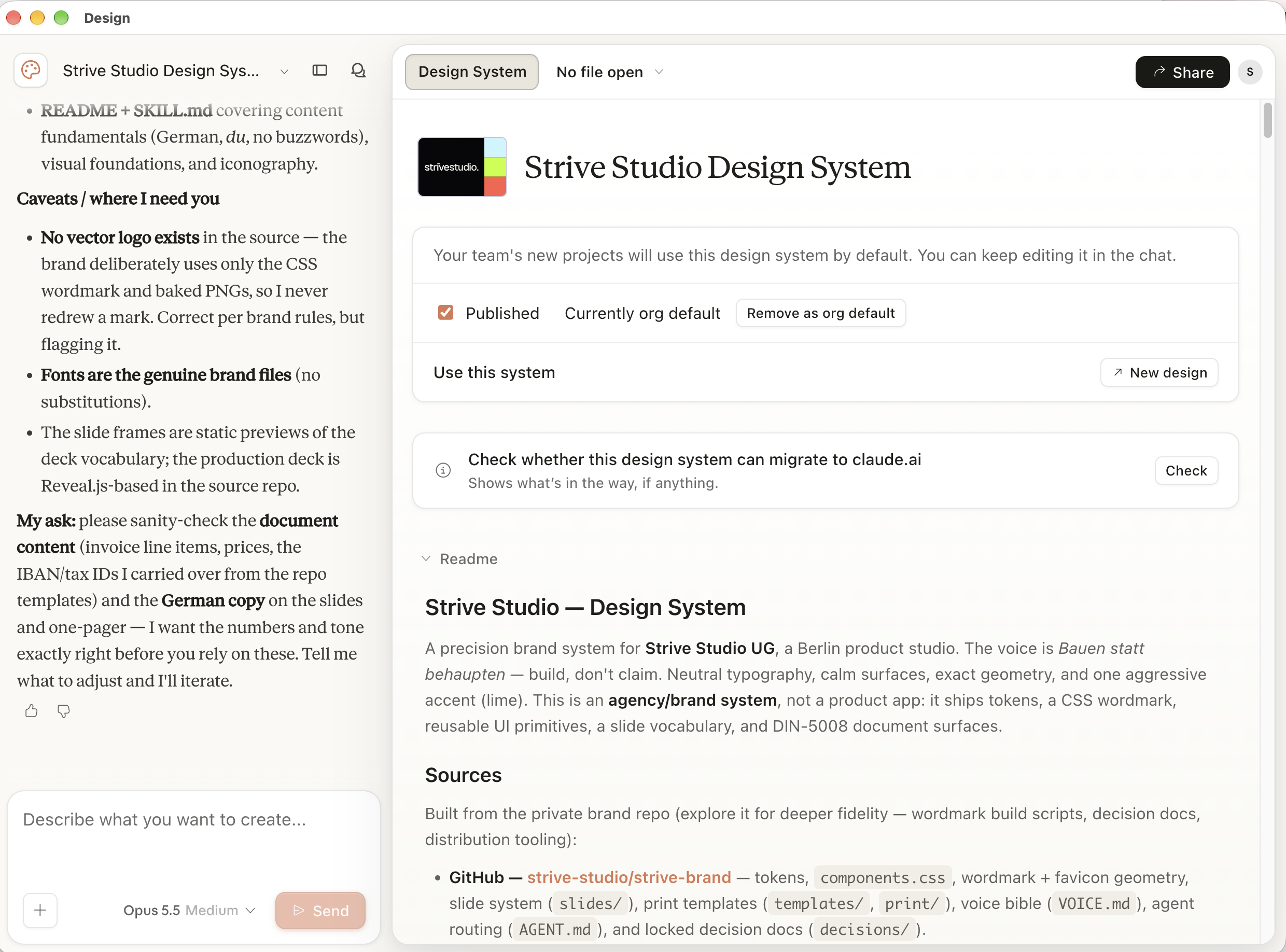The image size is (1286, 952).
Task: Click the Strive Studio Design System page title
Action: 717,167
